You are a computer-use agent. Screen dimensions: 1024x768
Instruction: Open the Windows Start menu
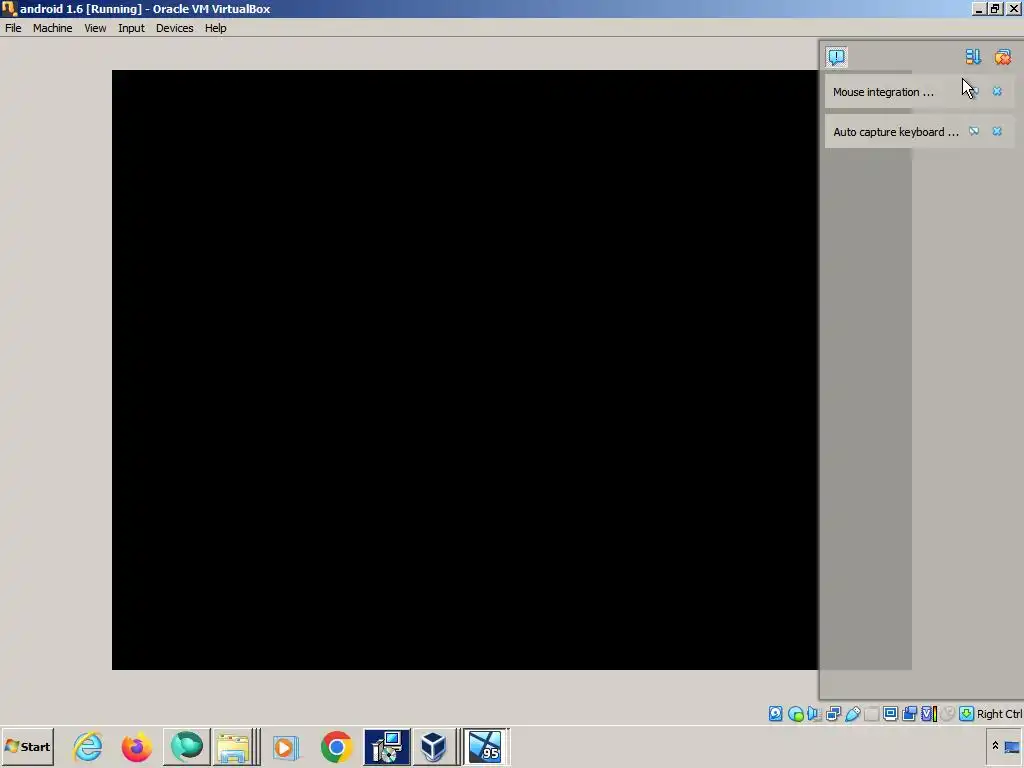tap(27, 747)
